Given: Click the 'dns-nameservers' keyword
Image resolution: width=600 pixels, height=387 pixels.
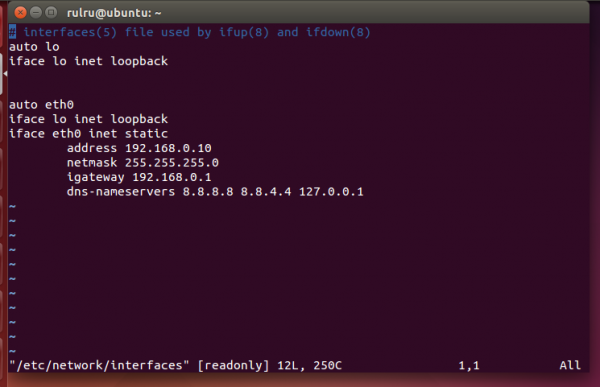Looking at the screenshot, I should [121, 192].
